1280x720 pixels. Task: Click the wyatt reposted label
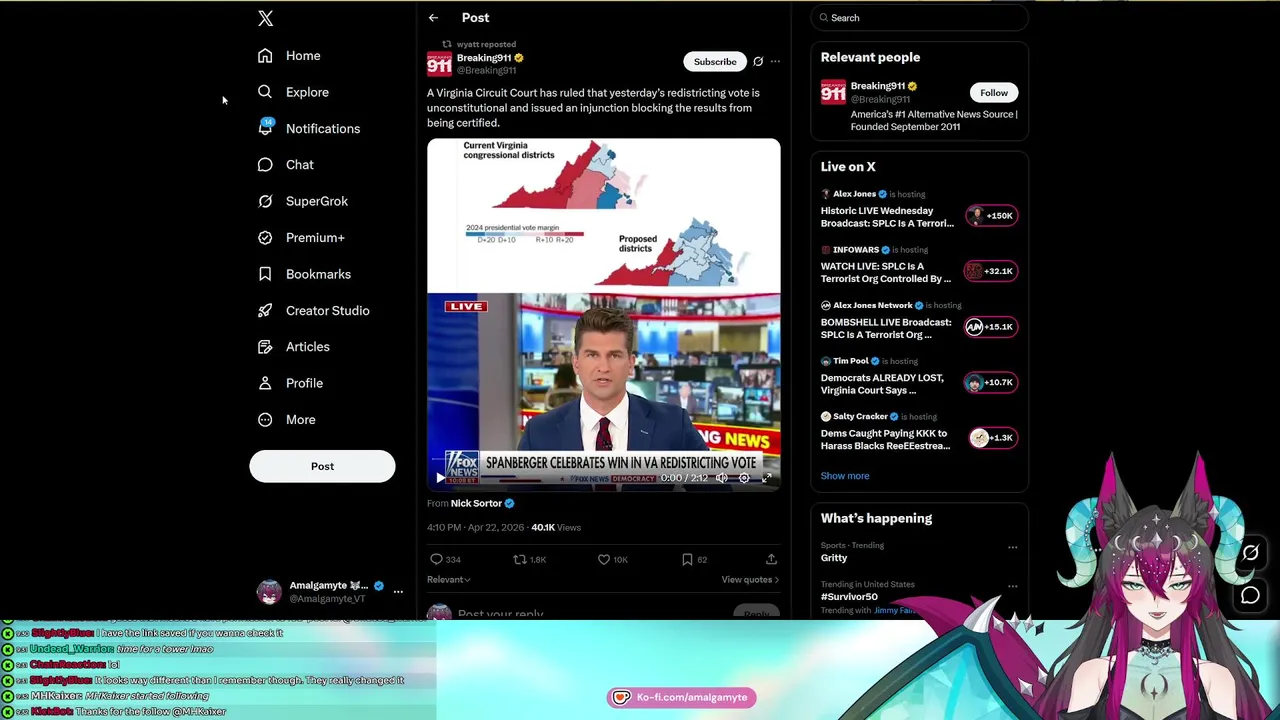click(486, 44)
